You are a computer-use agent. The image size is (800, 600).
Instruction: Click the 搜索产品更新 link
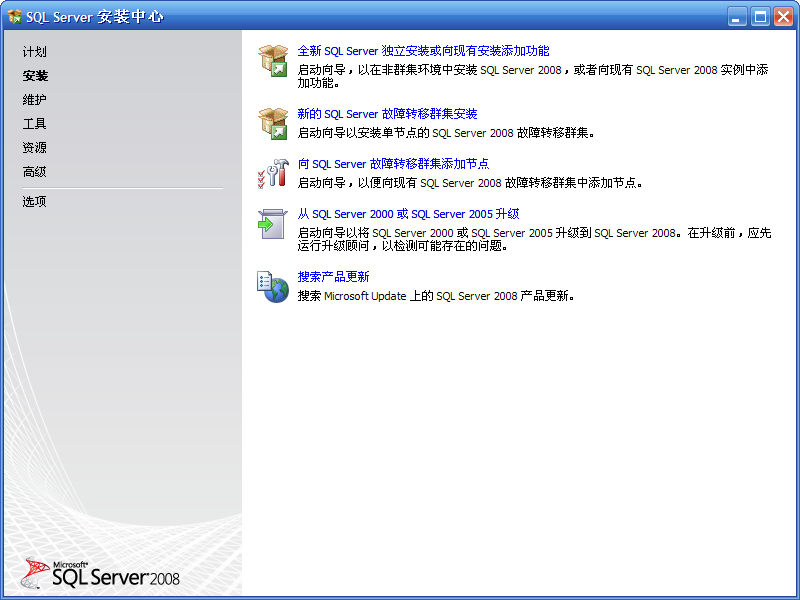click(x=333, y=277)
